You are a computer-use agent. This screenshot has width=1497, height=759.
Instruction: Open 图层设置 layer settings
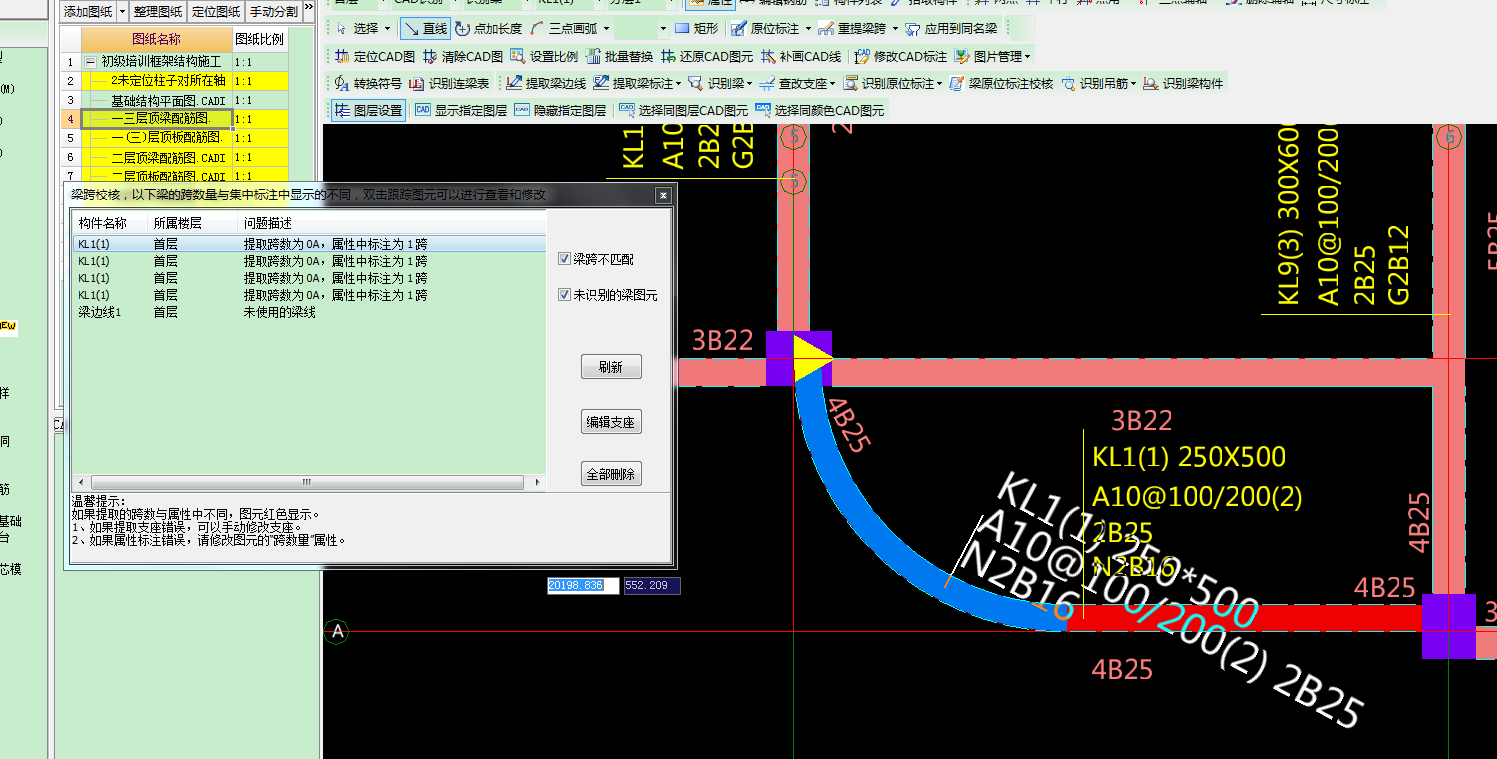click(369, 111)
